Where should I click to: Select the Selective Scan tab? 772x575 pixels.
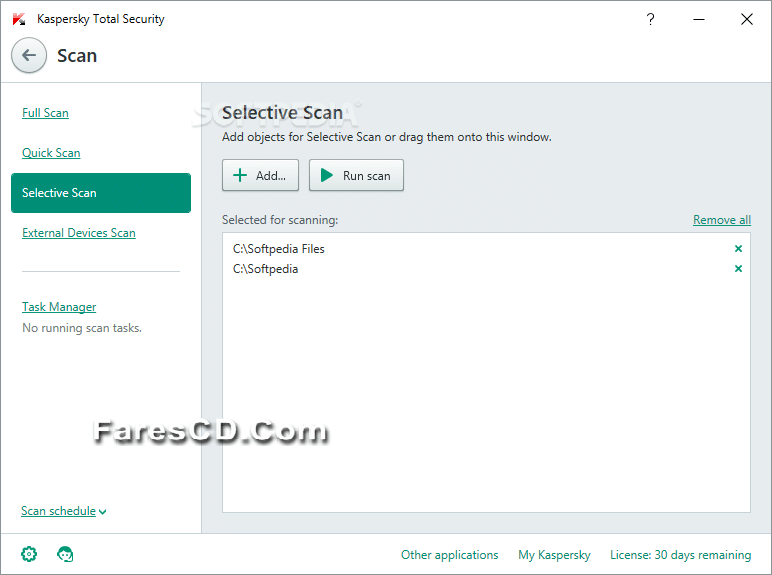[101, 193]
